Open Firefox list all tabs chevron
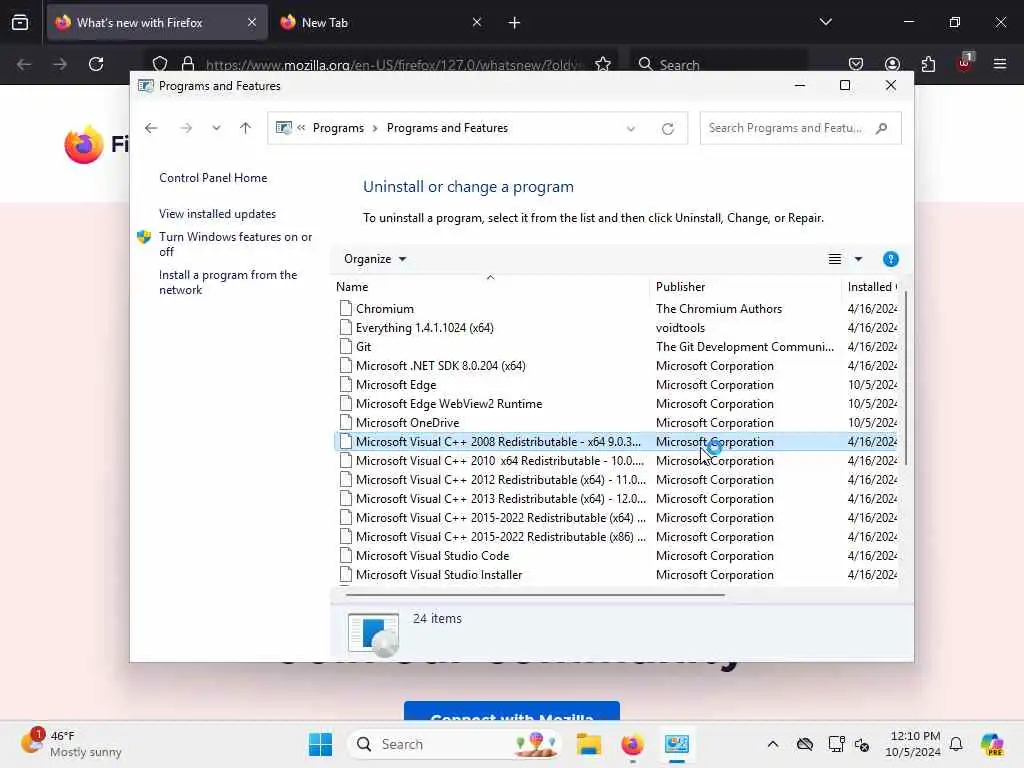This screenshot has width=1024, height=768. (825, 22)
